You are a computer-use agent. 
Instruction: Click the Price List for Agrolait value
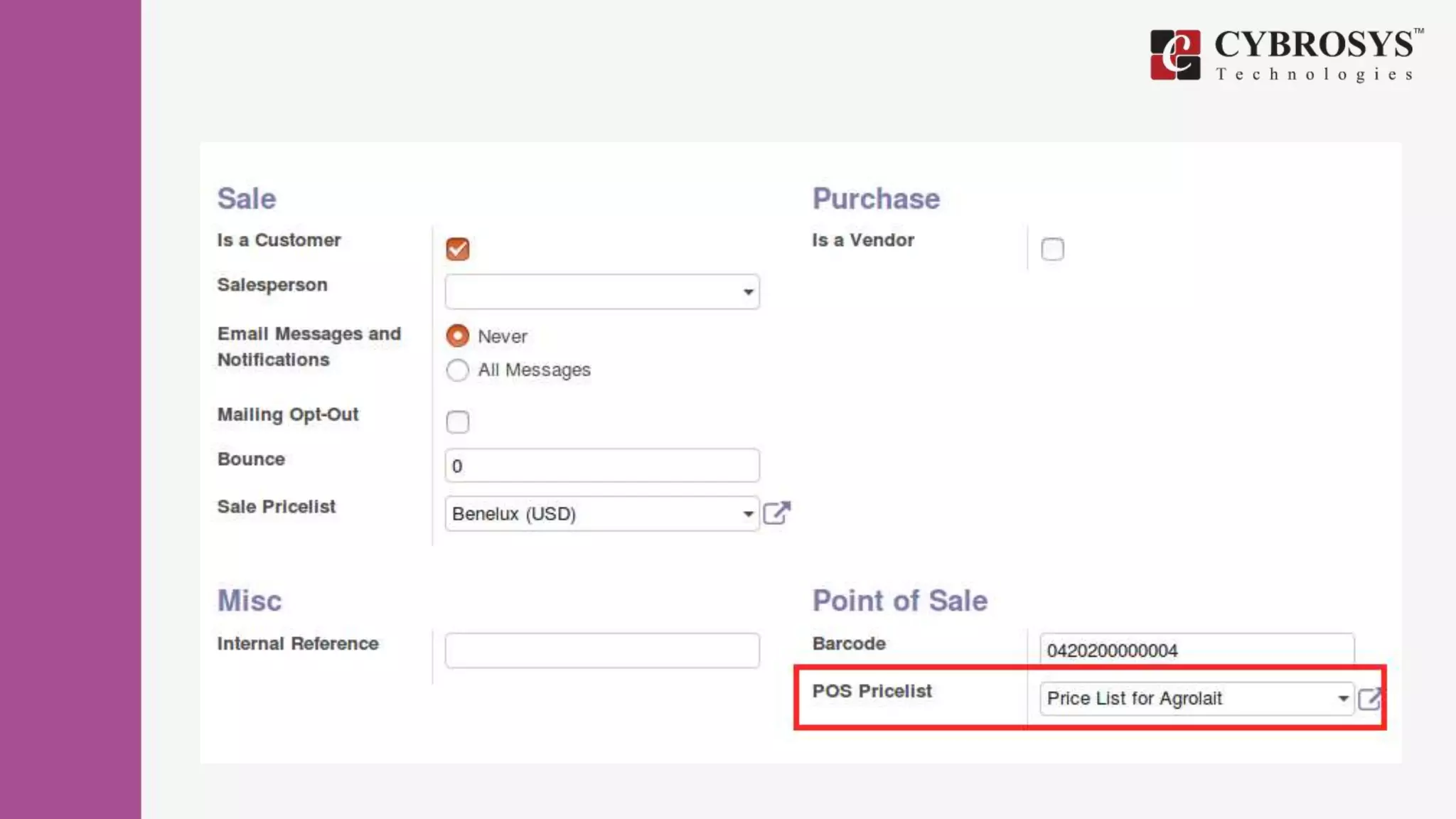tap(1134, 698)
